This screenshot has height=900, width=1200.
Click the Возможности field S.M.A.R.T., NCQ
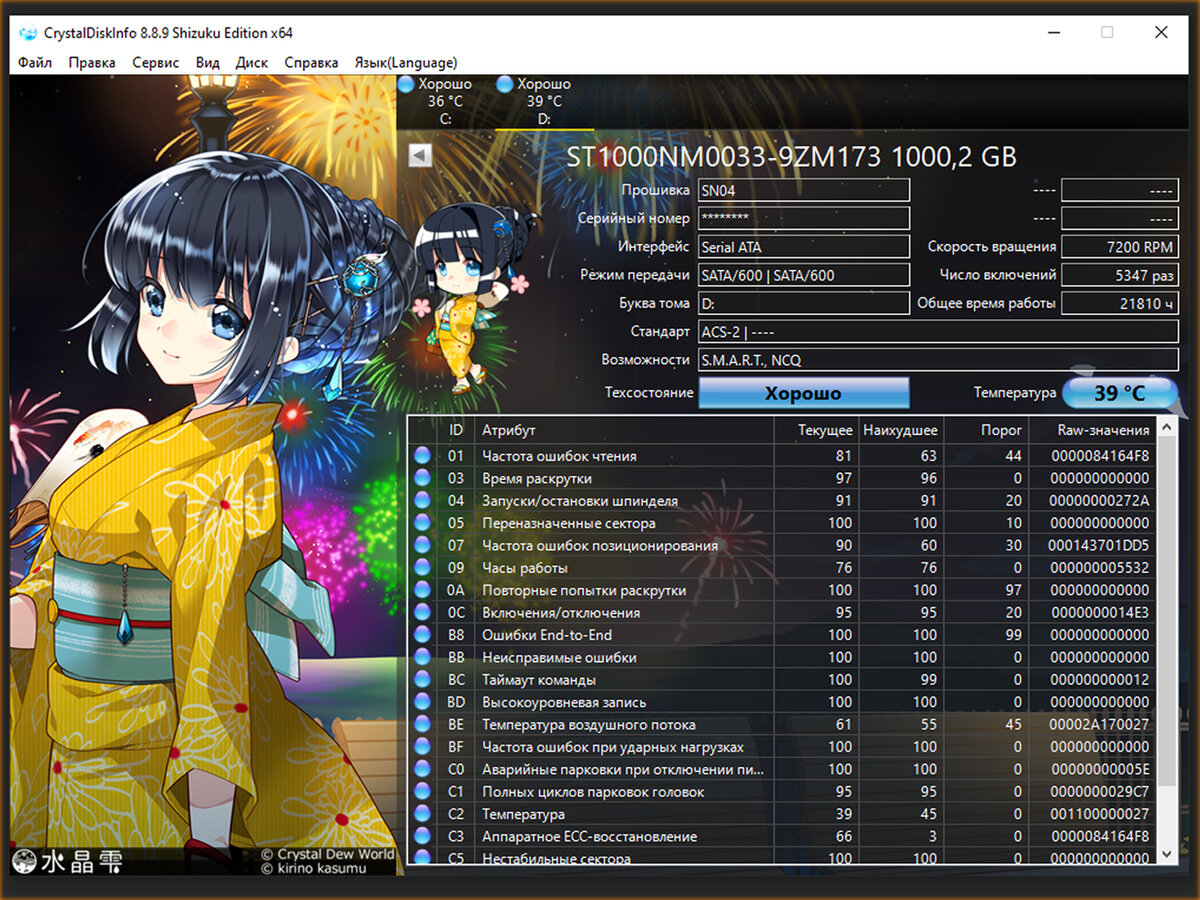(x=938, y=359)
